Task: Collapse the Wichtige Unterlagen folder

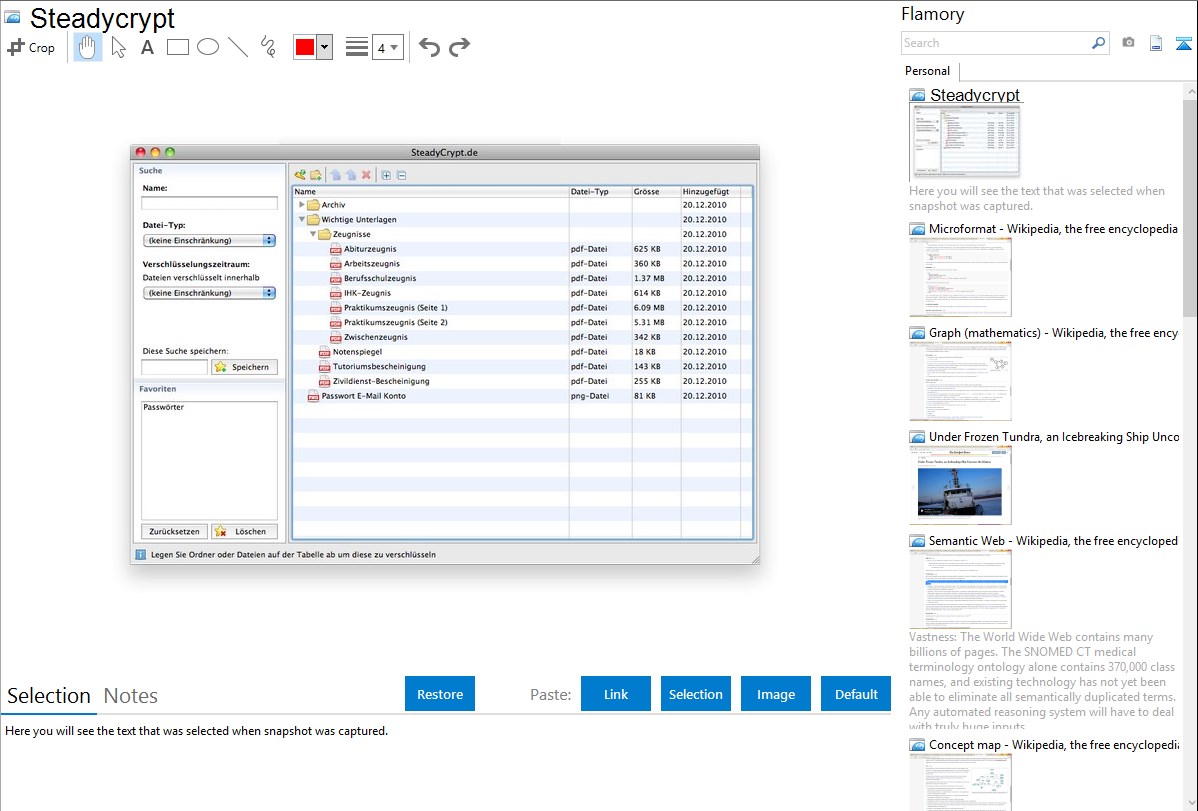Action: (302, 219)
